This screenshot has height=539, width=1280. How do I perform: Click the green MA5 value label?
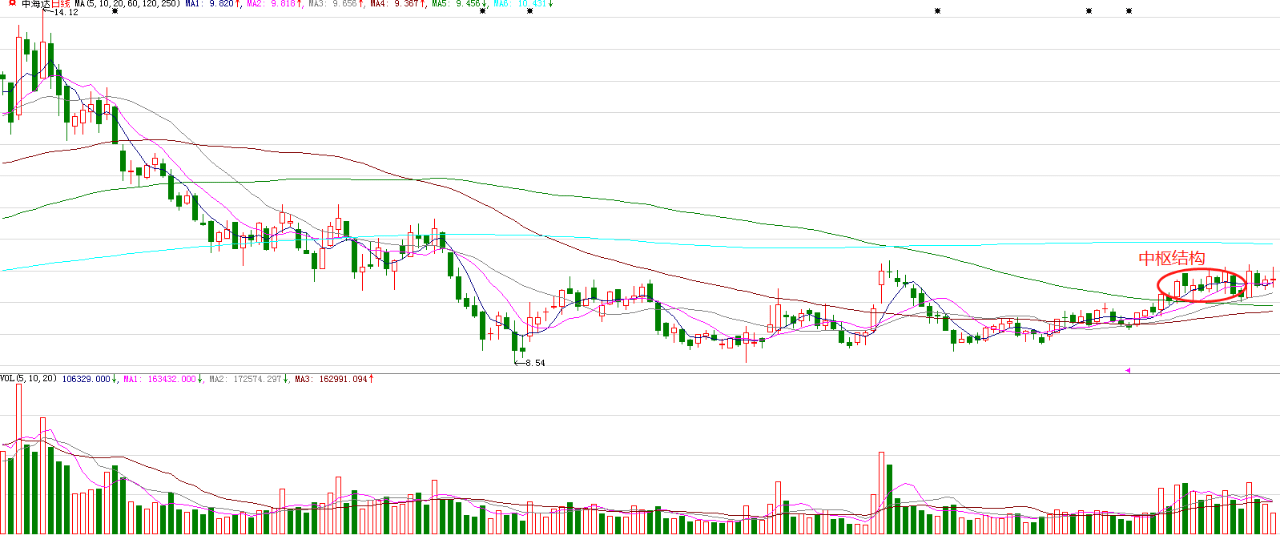click(460, 4)
